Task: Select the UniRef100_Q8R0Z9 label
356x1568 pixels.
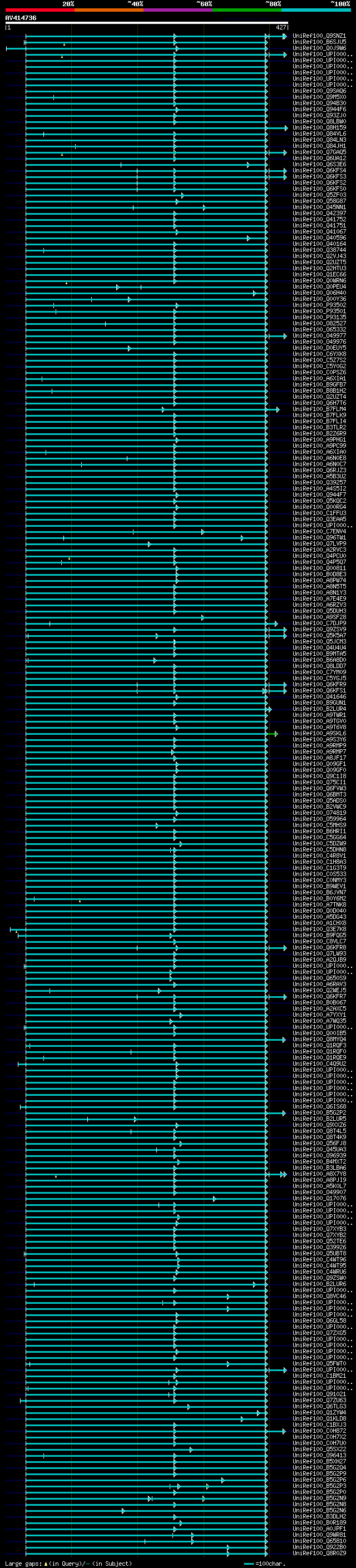Action: point(319,1553)
